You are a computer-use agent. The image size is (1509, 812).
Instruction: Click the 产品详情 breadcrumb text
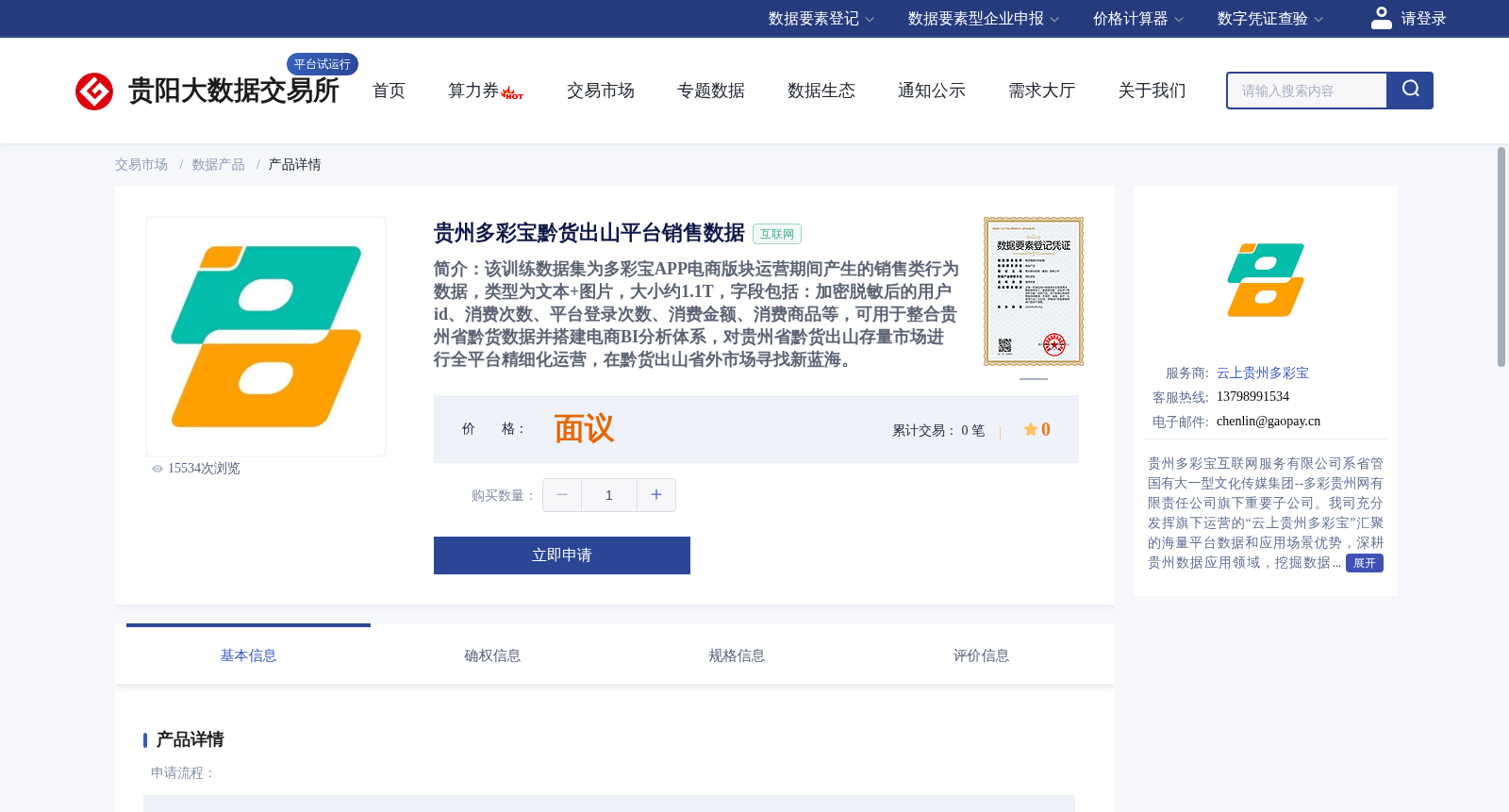point(294,165)
